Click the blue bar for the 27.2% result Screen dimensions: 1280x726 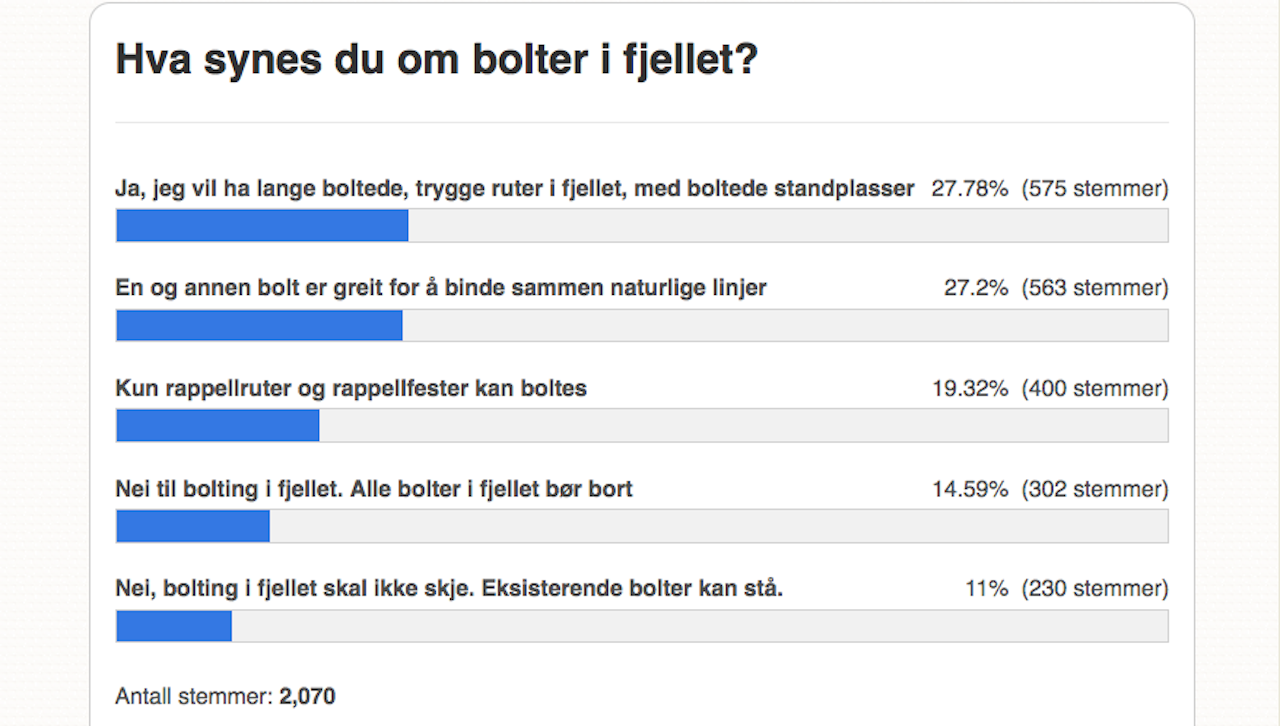point(259,325)
